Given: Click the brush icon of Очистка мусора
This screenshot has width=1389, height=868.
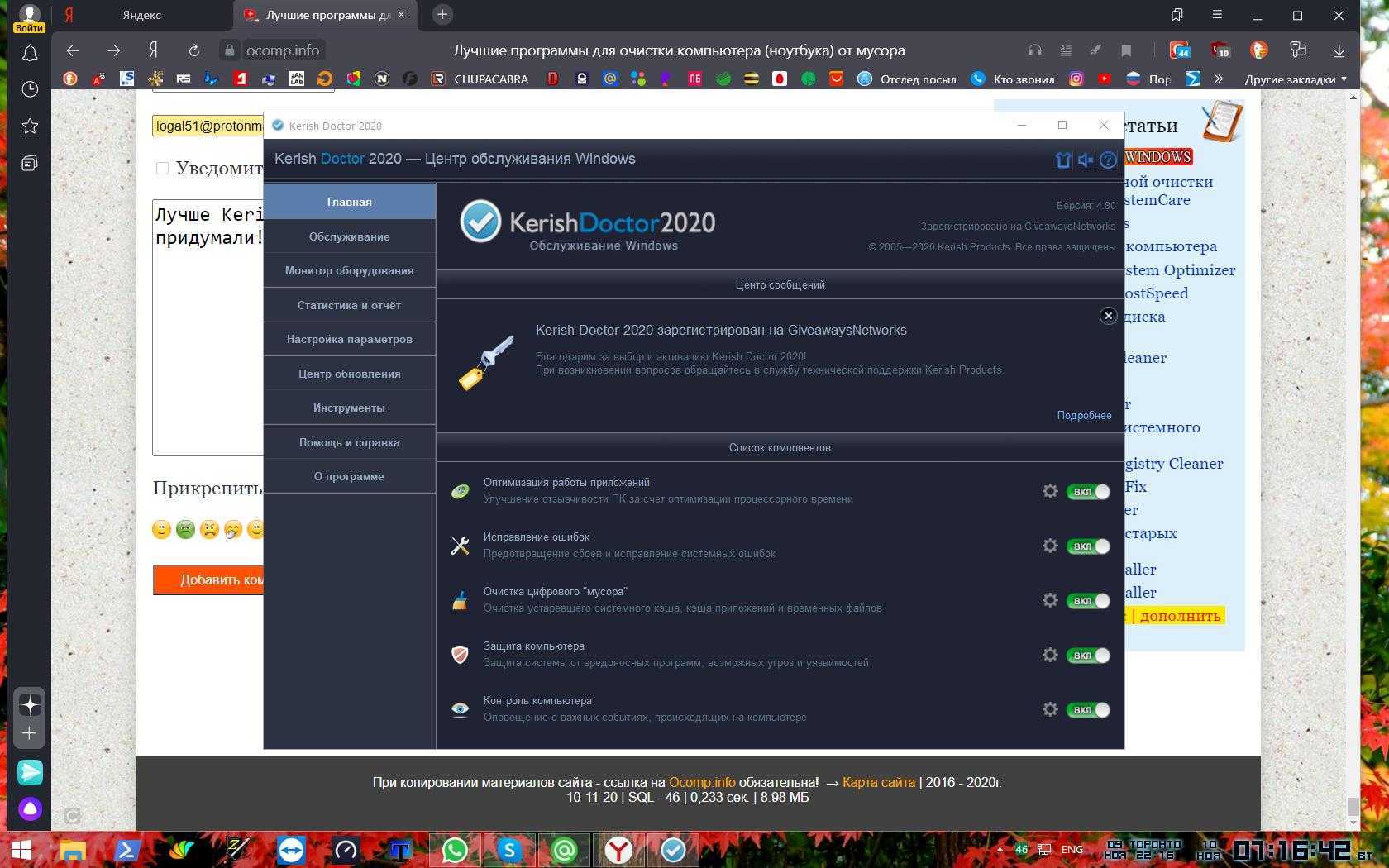Looking at the screenshot, I should coord(460,600).
